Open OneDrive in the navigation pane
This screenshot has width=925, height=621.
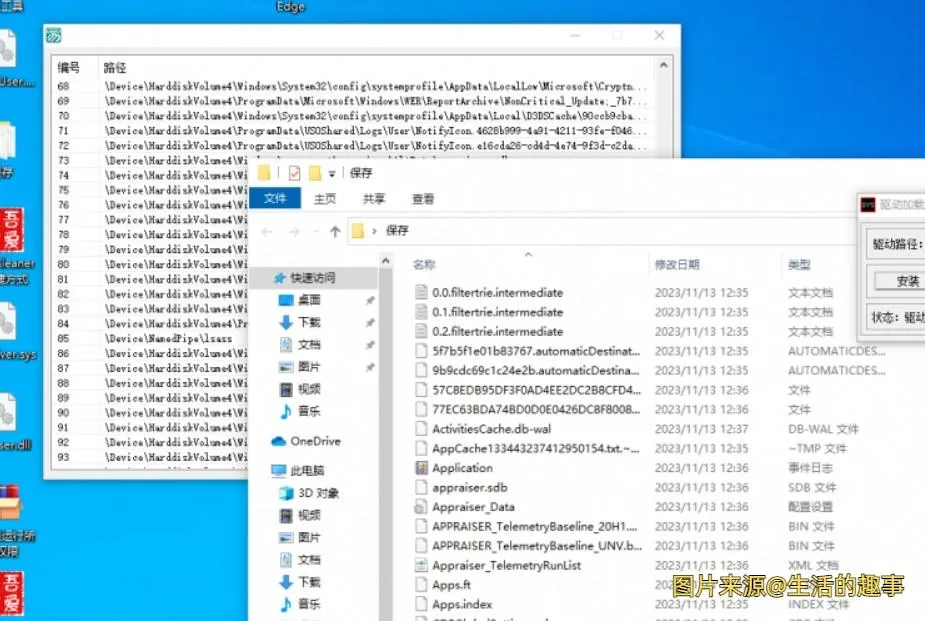(x=314, y=441)
